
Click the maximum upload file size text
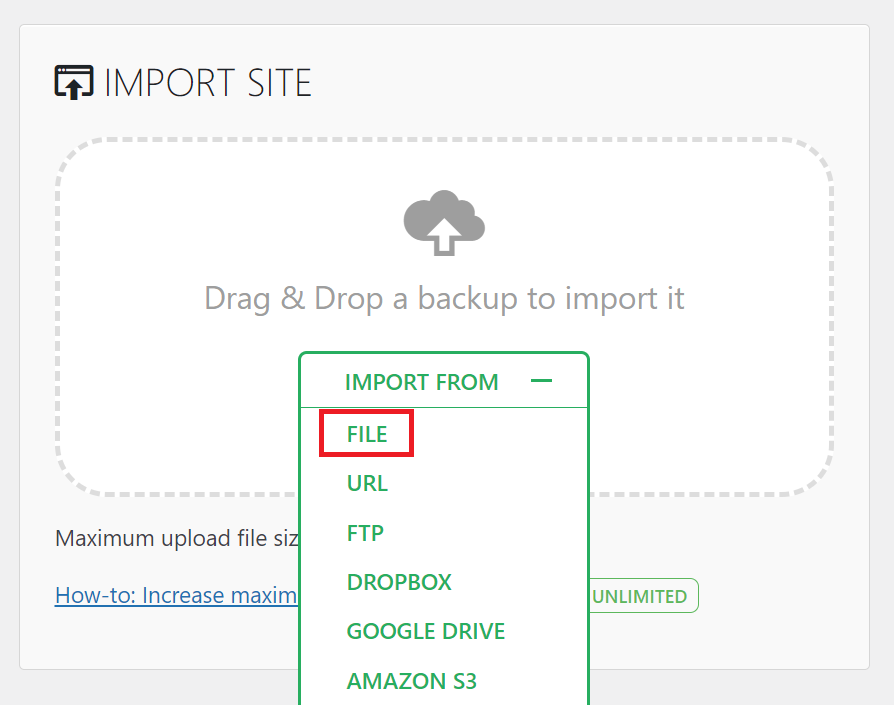[x=175, y=538]
